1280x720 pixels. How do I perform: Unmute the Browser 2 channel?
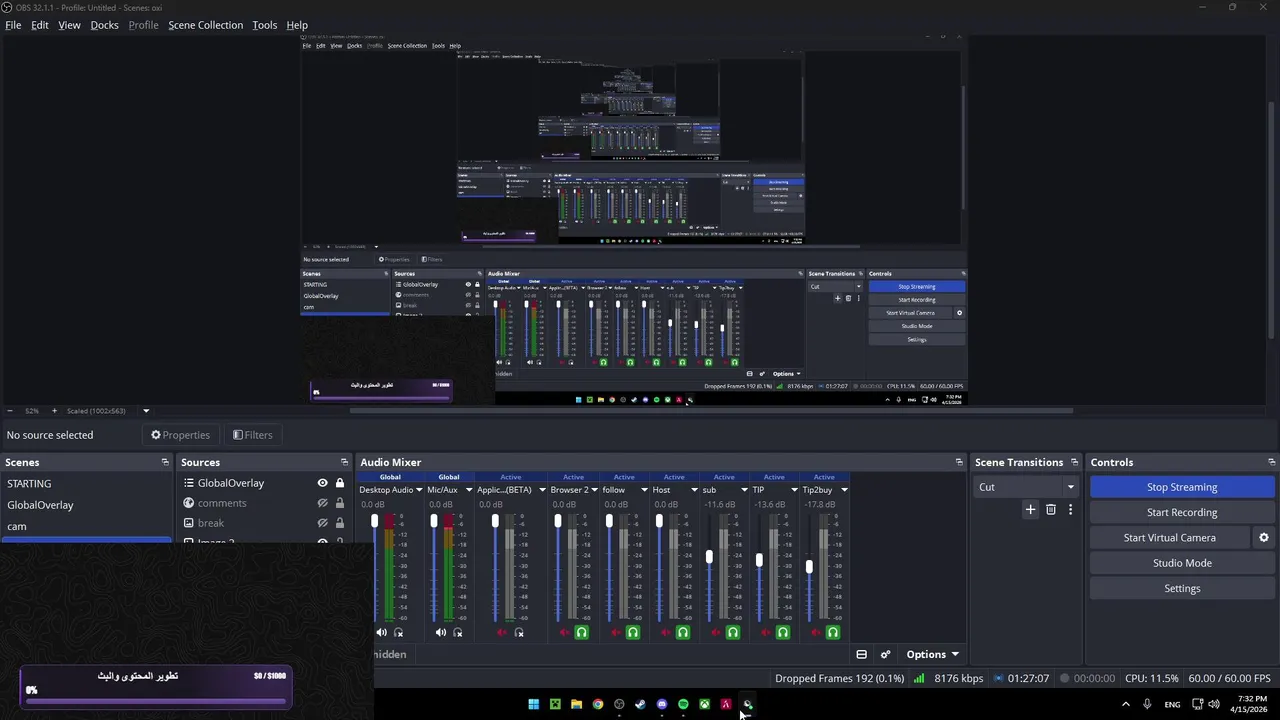564,632
